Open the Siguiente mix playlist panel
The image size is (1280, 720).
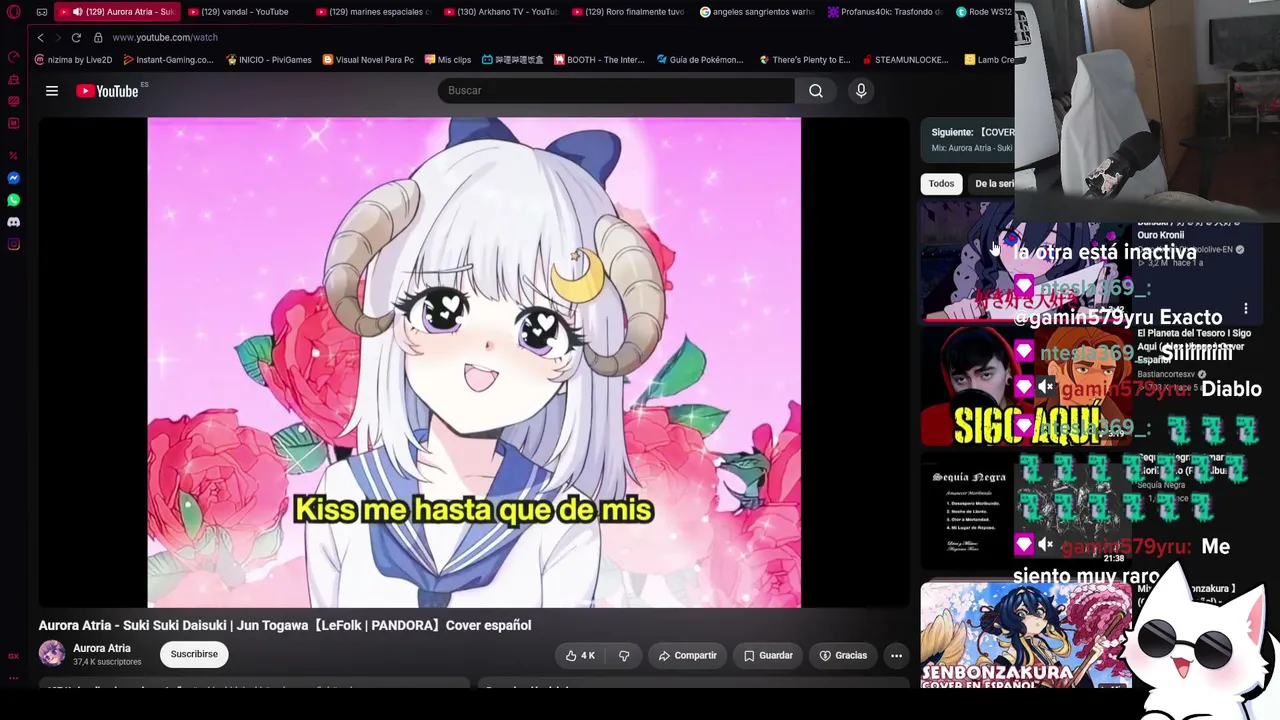(968, 140)
